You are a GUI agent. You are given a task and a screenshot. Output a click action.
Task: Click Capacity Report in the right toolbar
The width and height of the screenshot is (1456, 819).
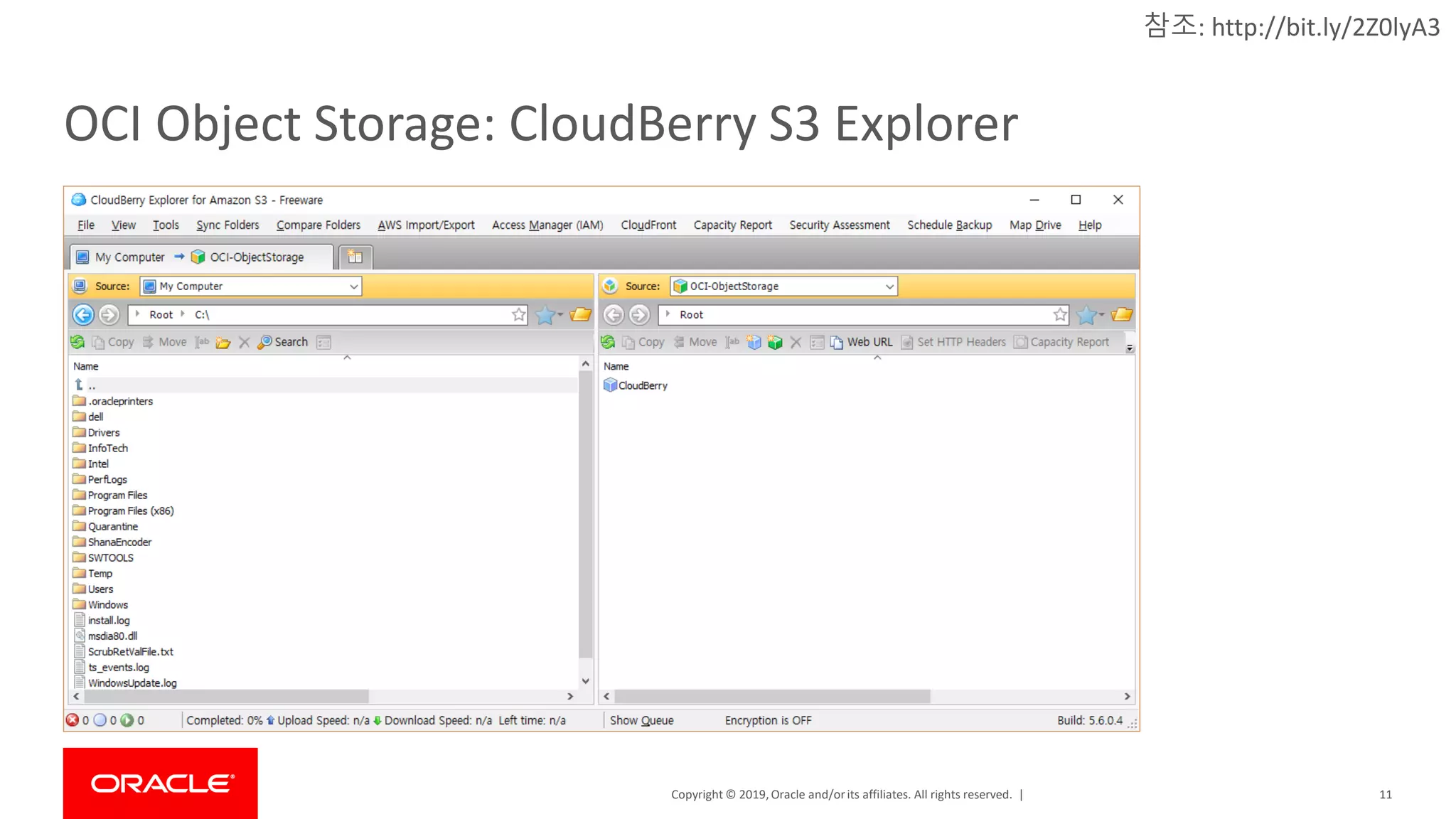pos(1061,342)
